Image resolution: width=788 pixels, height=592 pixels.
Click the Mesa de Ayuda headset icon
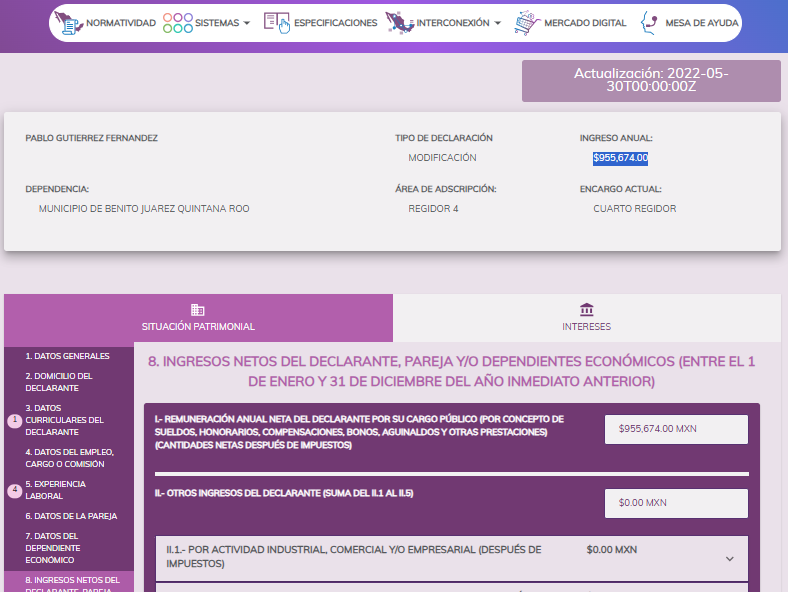coord(649,22)
